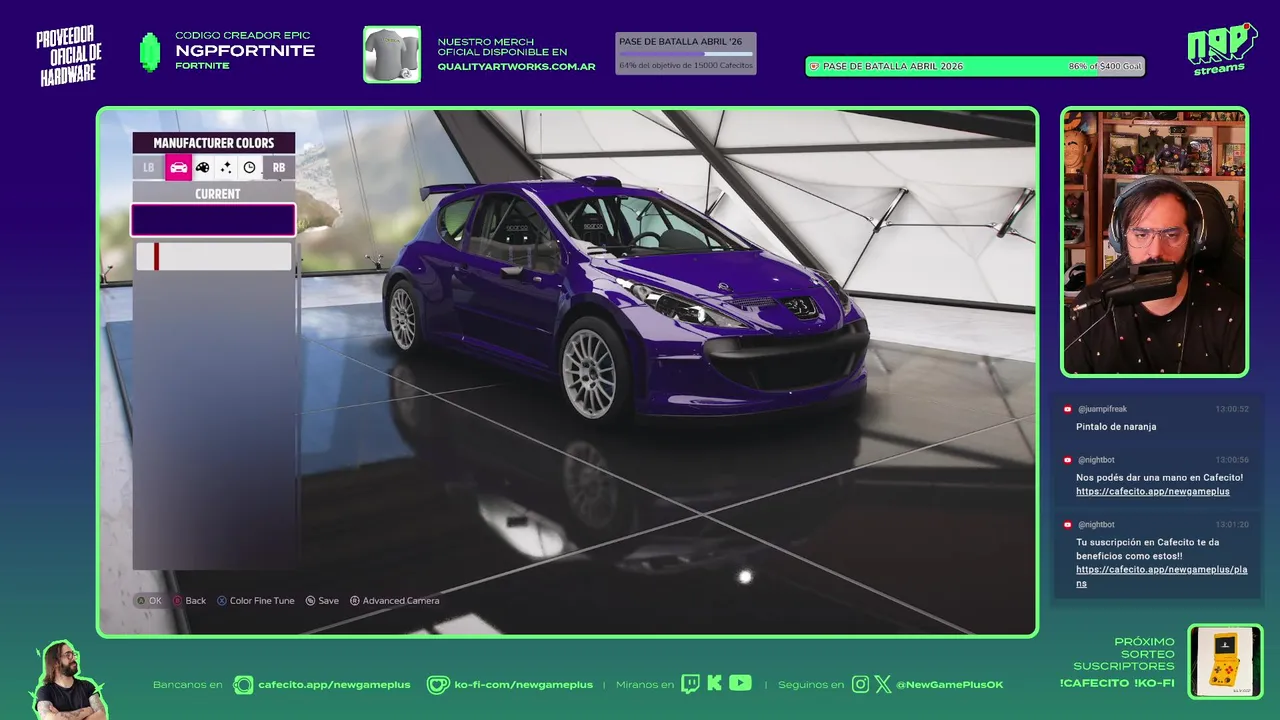Viewport: 1280px width, 720px height.
Task: Click the Ko-fi cup icon in footer
Action: coord(438,685)
